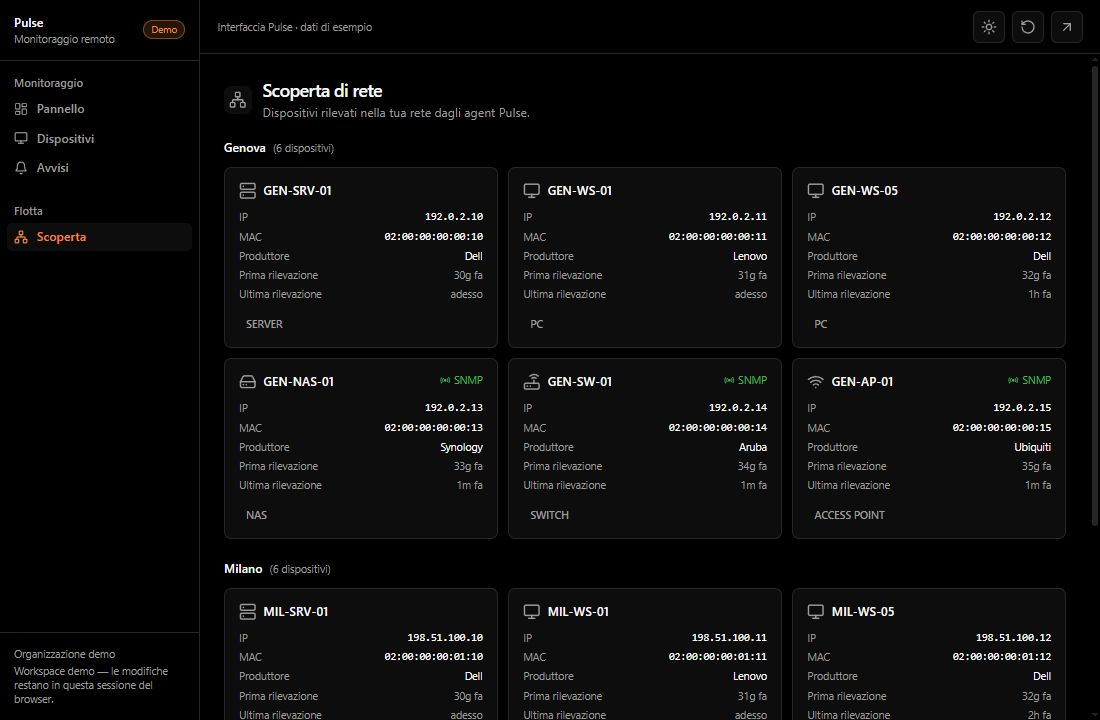Toggle the light/dark theme sun icon
The width and height of the screenshot is (1100, 720).
(988, 27)
